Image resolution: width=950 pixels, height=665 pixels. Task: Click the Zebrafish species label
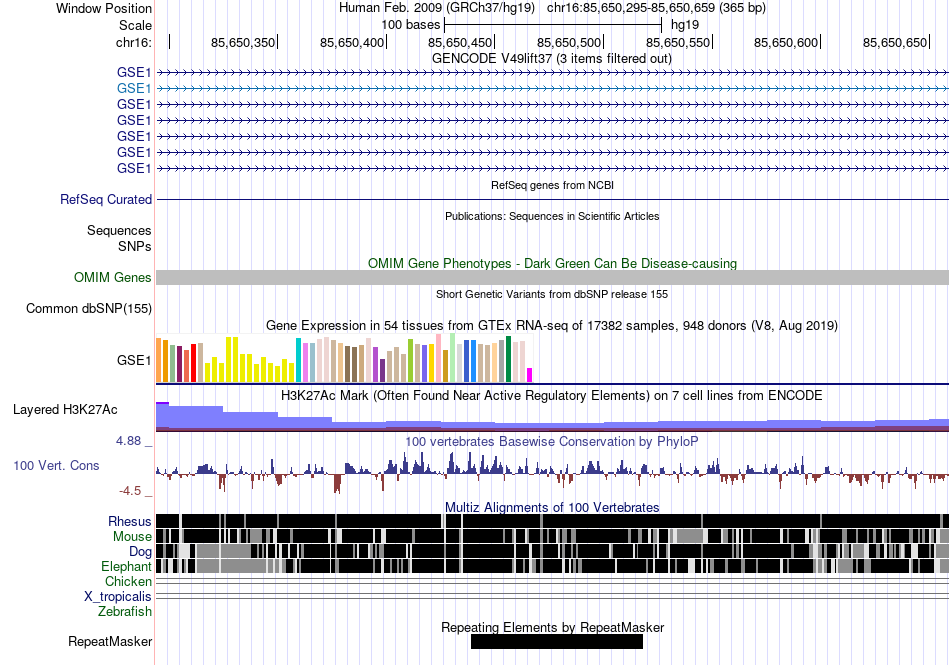pos(125,612)
